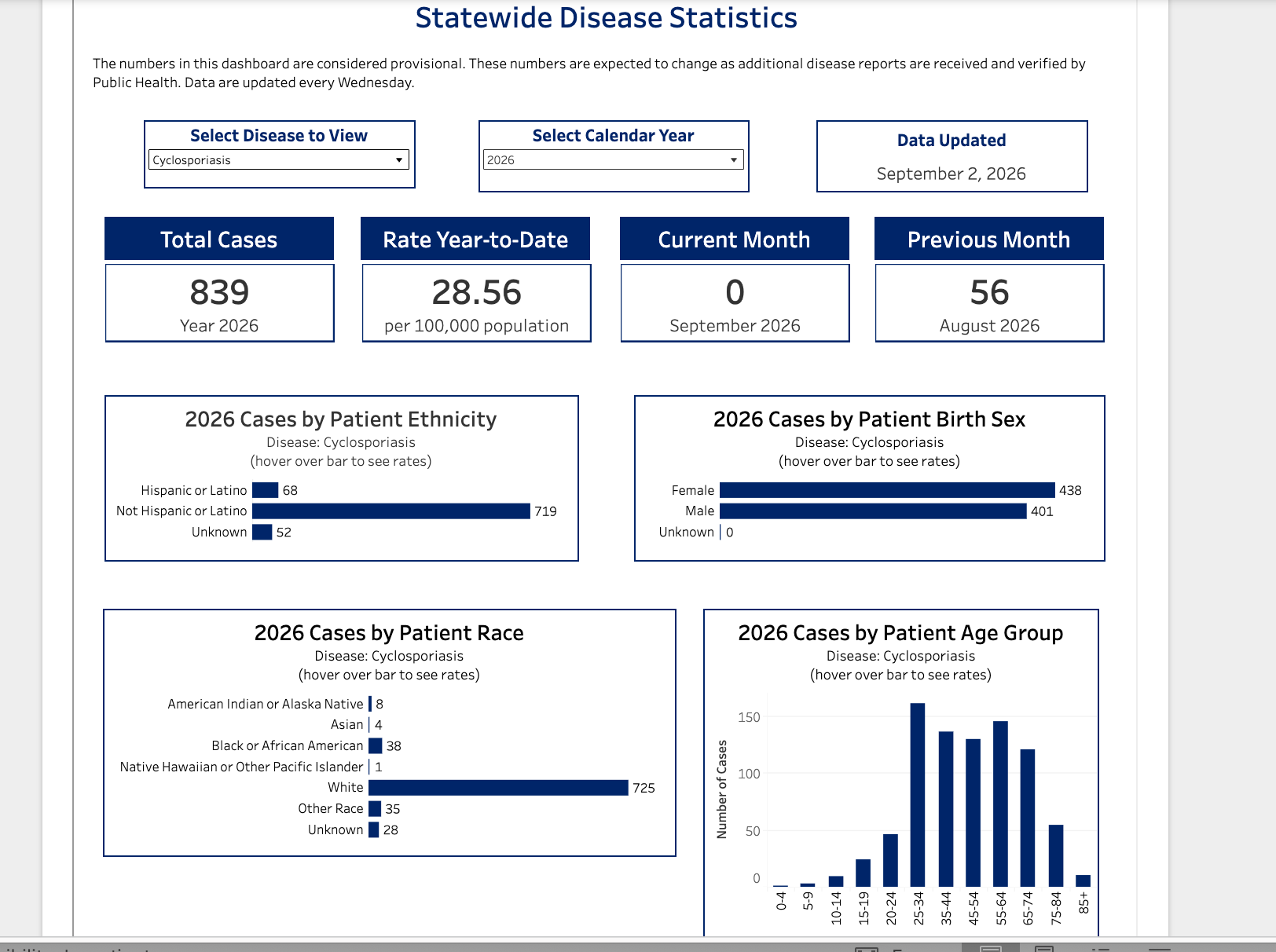The width and height of the screenshot is (1276, 952).
Task: Select the 55-64 age group bar
Action: click(x=1000, y=804)
